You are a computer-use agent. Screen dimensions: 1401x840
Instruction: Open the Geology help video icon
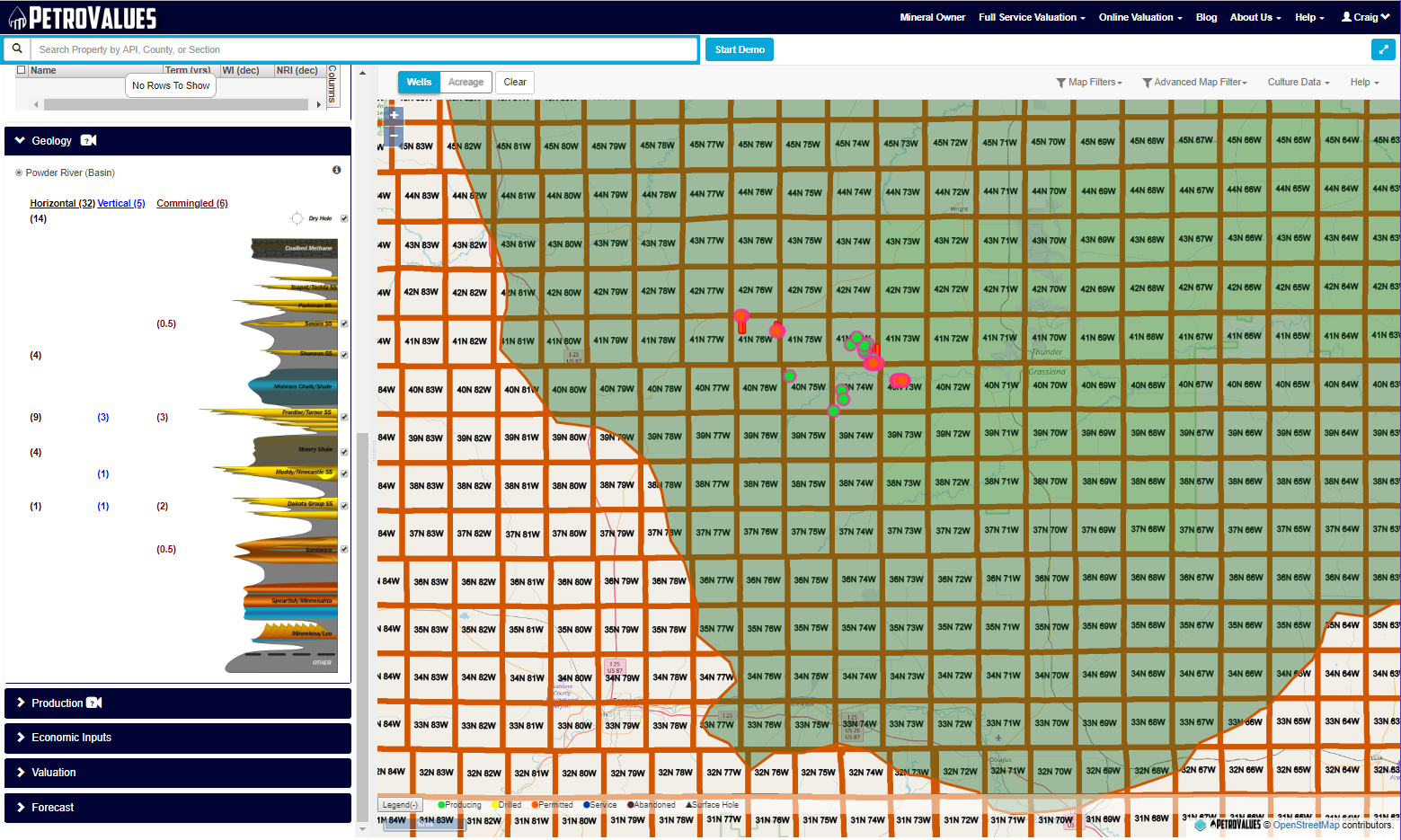pyautogui.click(x=89, y=140)
